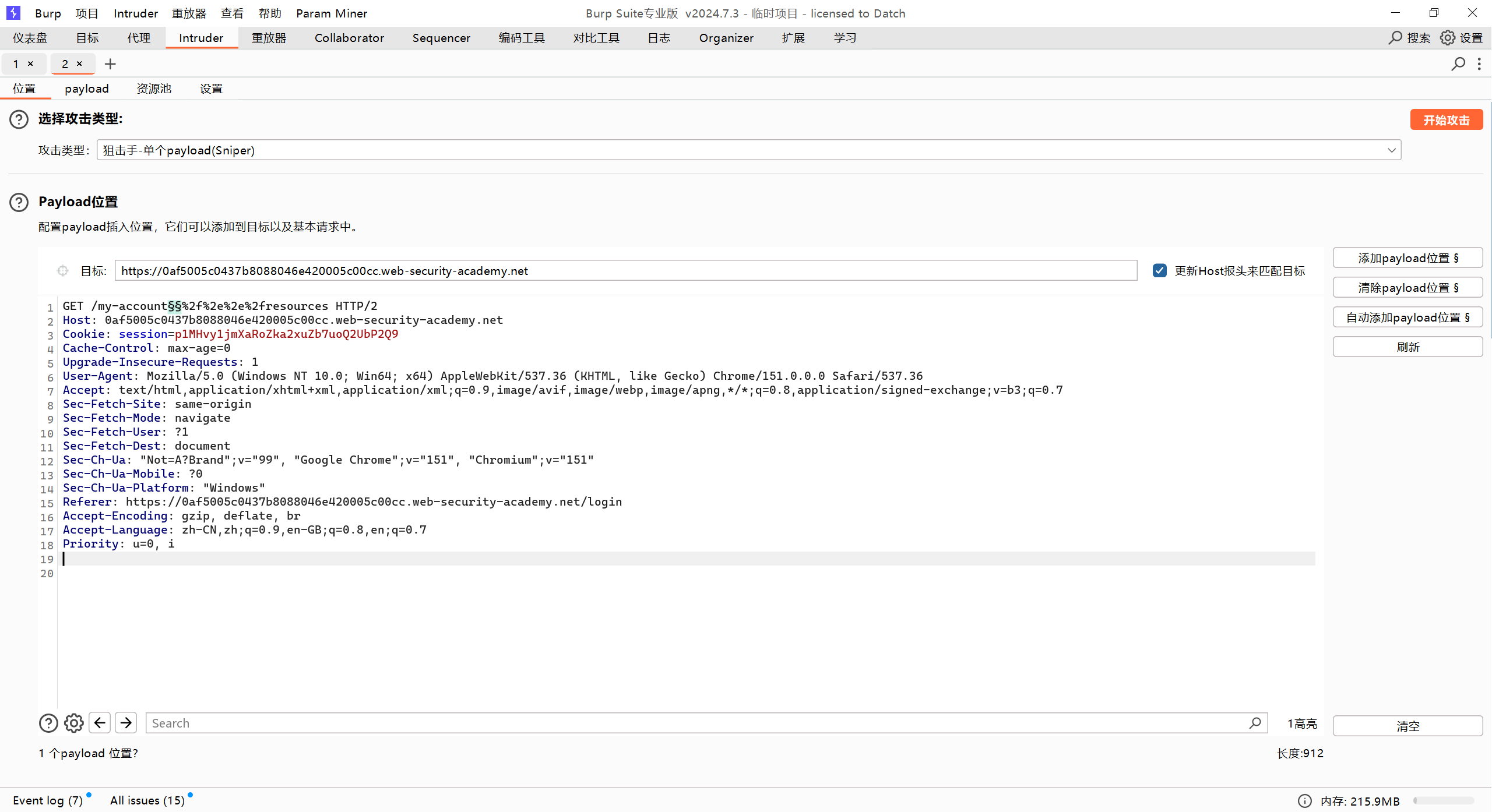Switch to the 代理 tab

pos(139,38)
